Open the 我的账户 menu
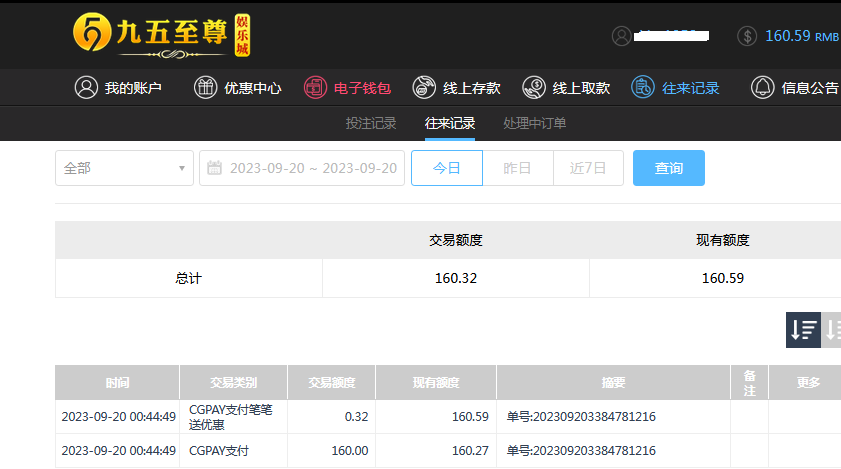The image size is (841, 469). pyautogui.click(x=118, y=87)
